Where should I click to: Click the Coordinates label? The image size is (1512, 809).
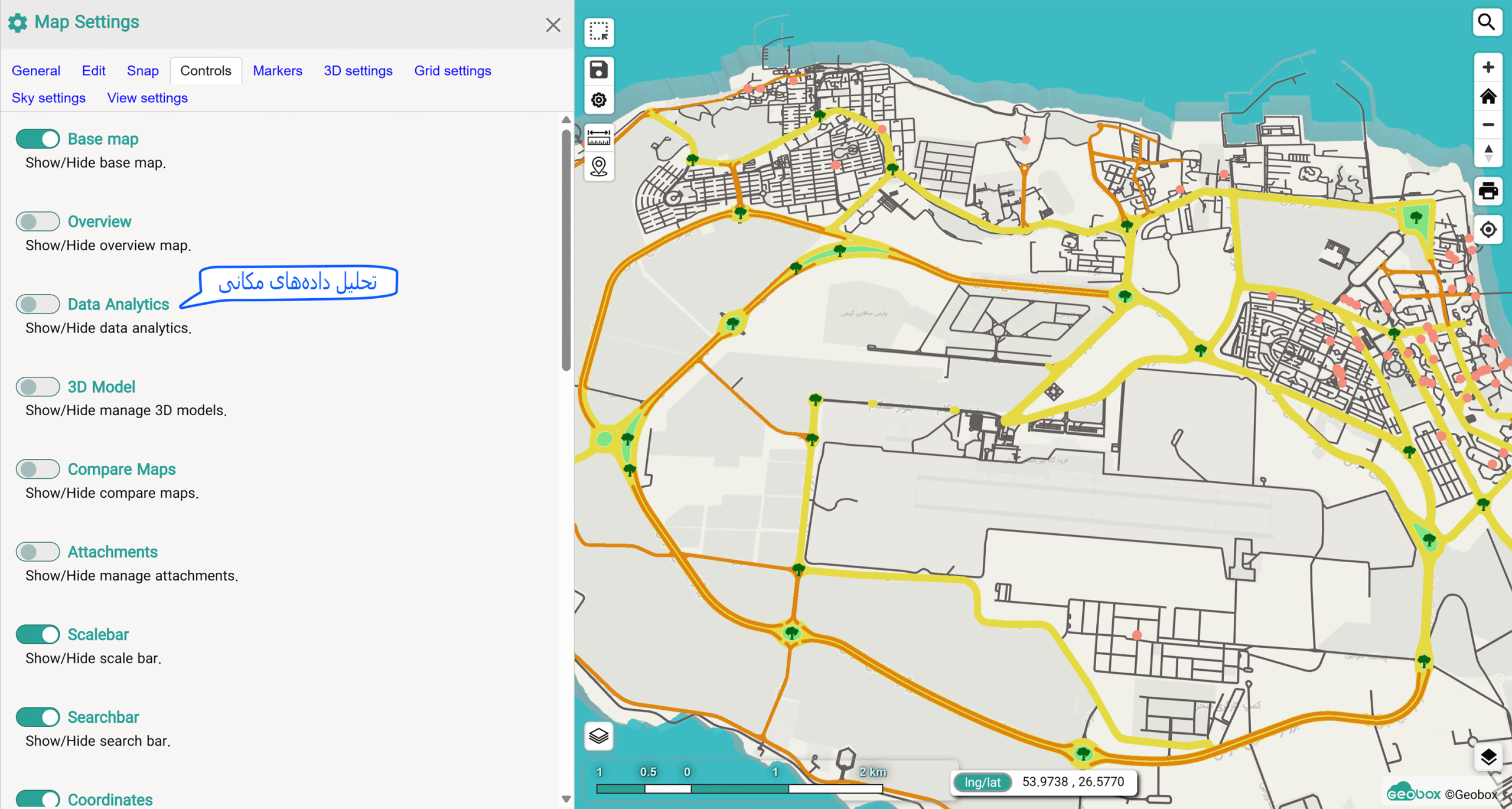[110, 800]
